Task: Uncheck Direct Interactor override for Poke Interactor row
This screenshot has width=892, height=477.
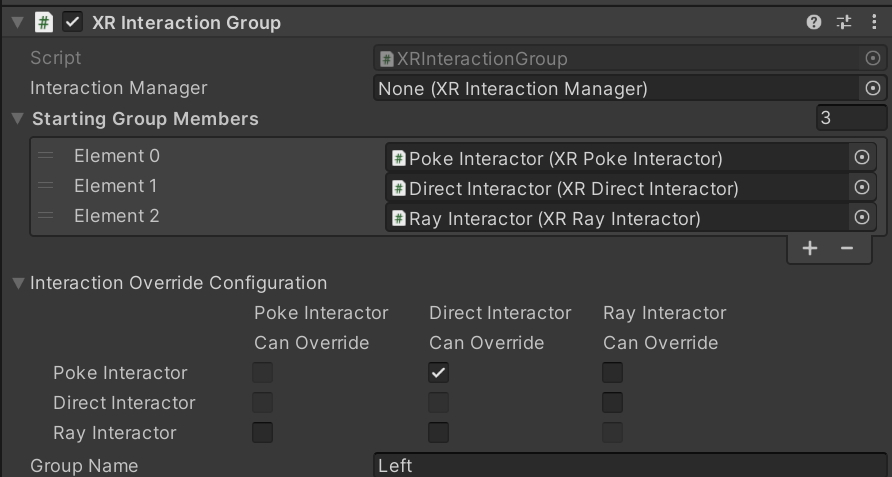Action: tap(438, 373)
